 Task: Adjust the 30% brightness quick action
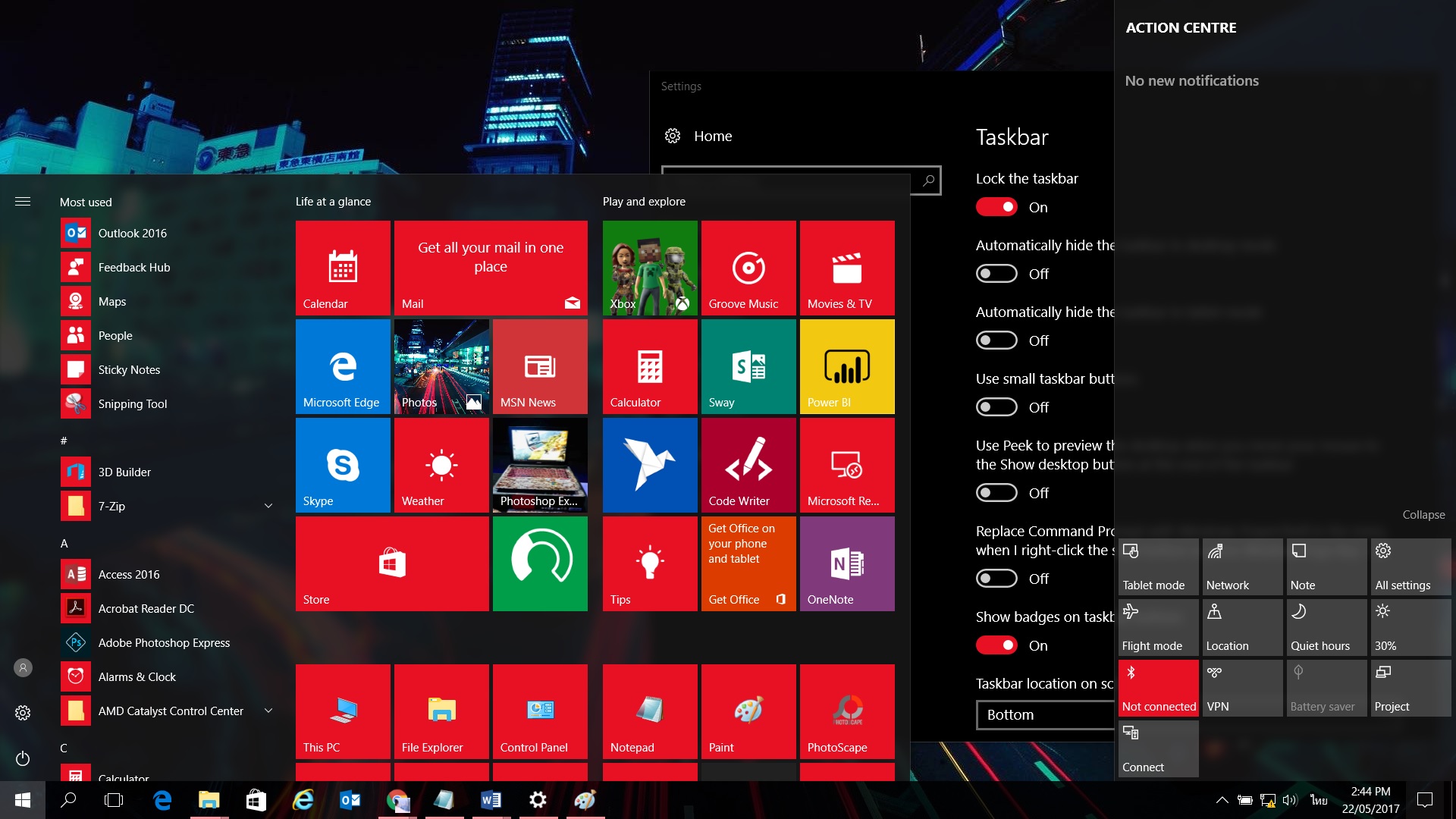1410,627
